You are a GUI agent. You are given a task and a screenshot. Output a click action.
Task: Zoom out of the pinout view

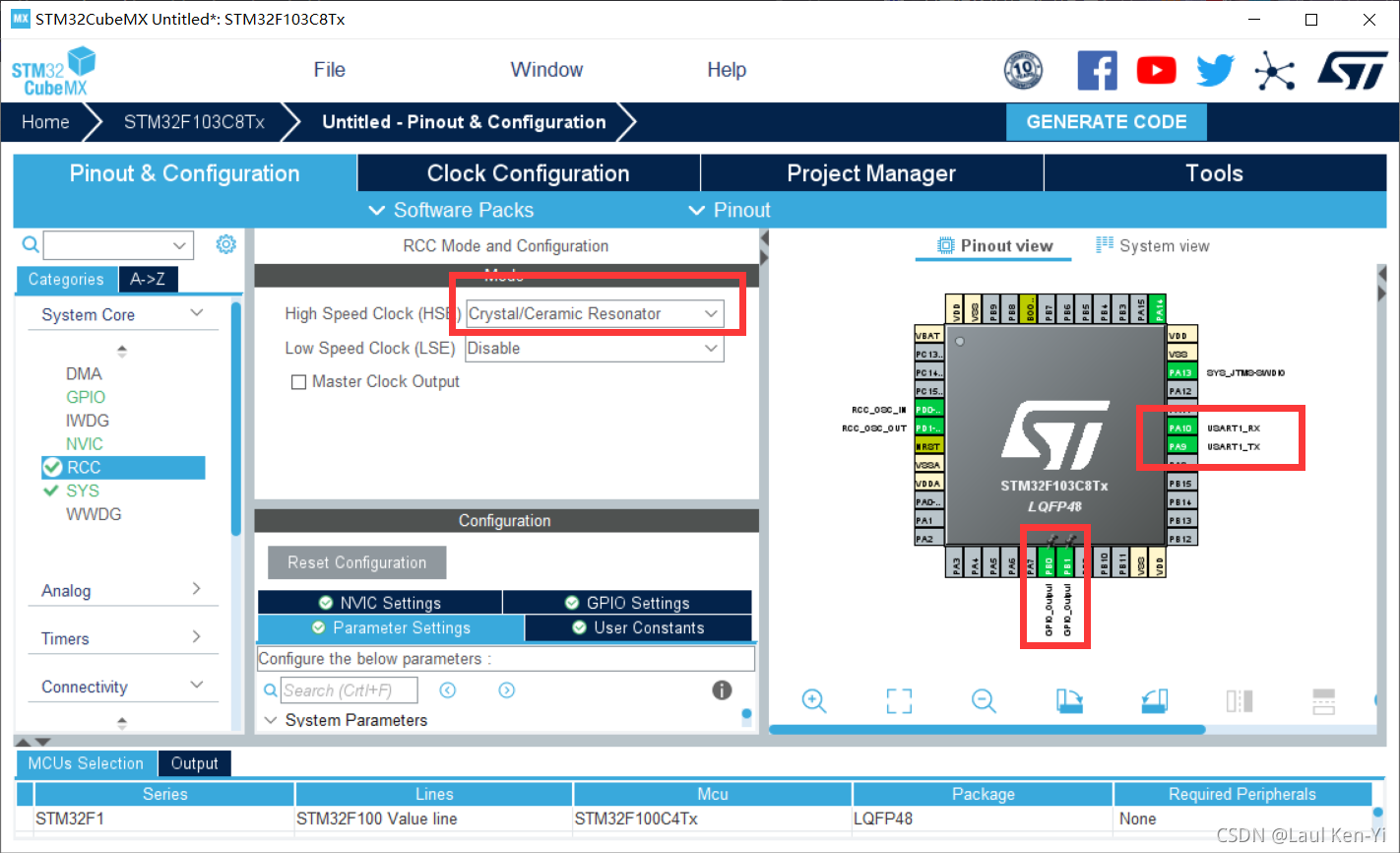984,700
